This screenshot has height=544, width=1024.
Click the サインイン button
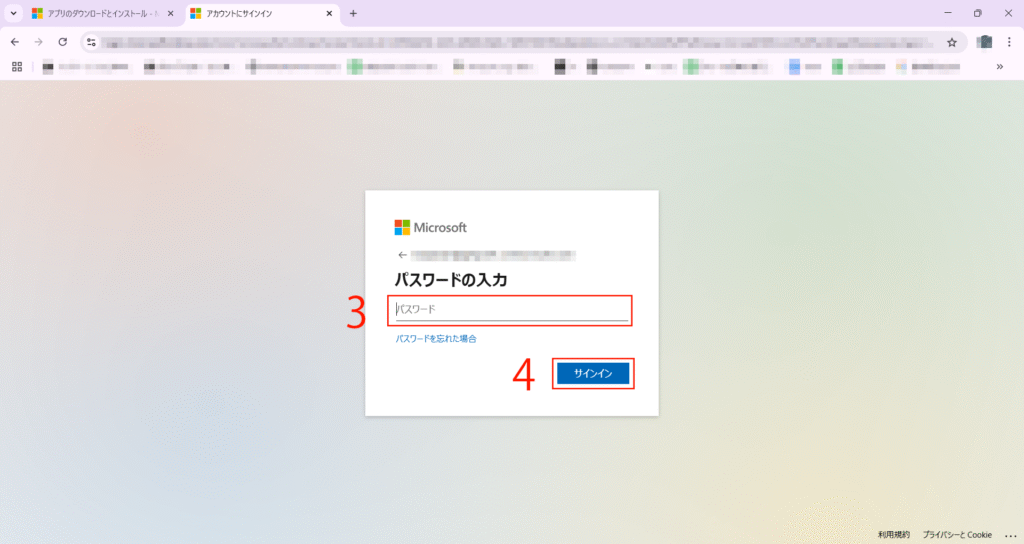coord(593,374)
